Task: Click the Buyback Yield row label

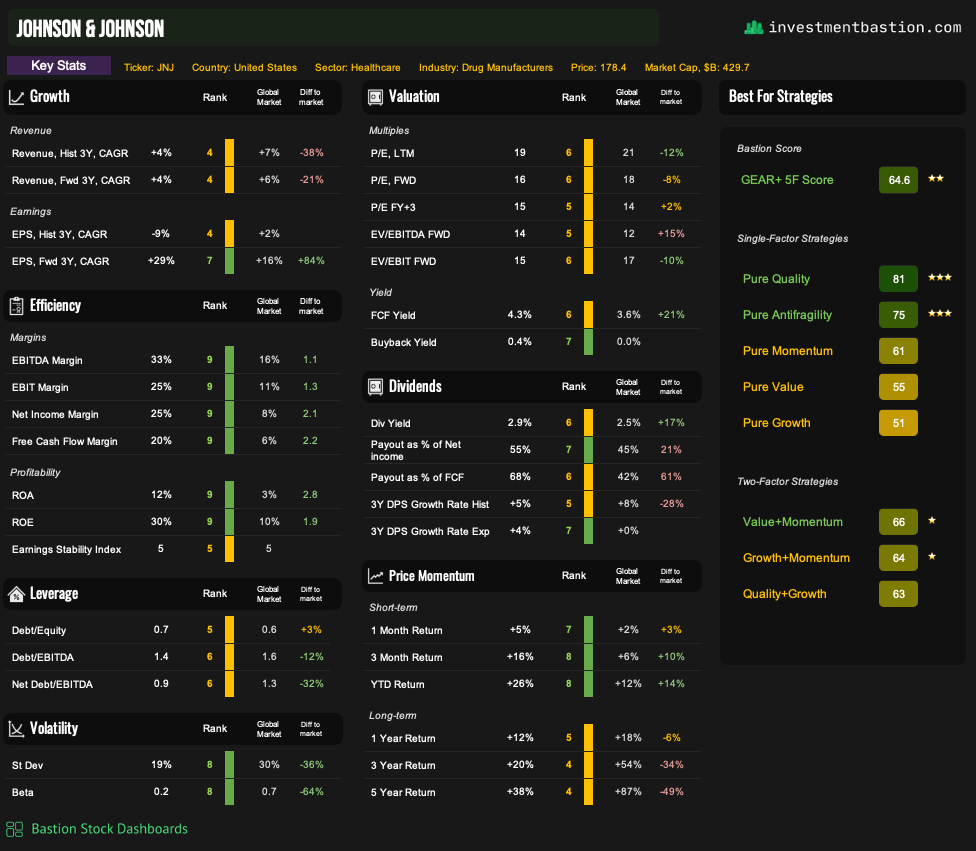Action: tap(403, 342)
